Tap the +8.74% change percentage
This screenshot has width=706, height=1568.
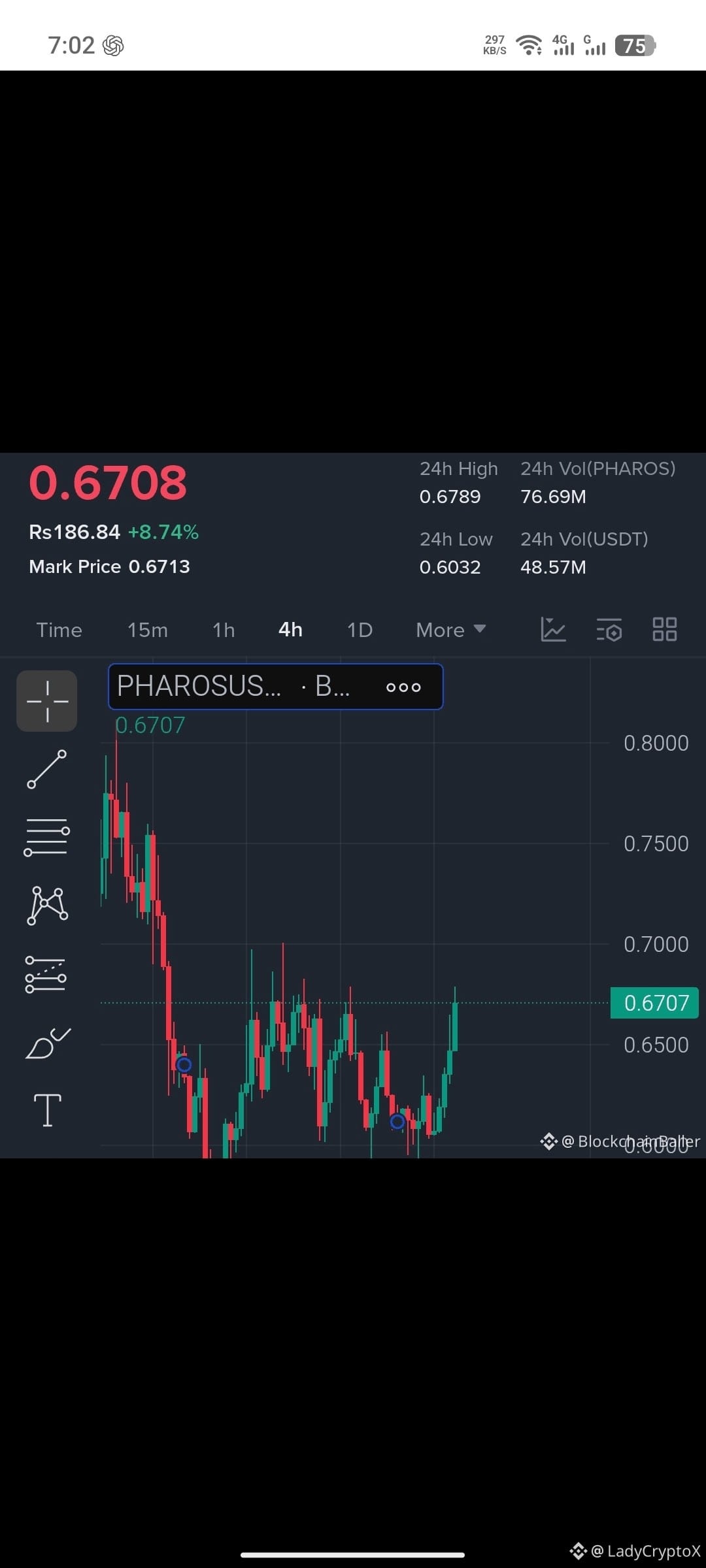click(x=163, y=532)
